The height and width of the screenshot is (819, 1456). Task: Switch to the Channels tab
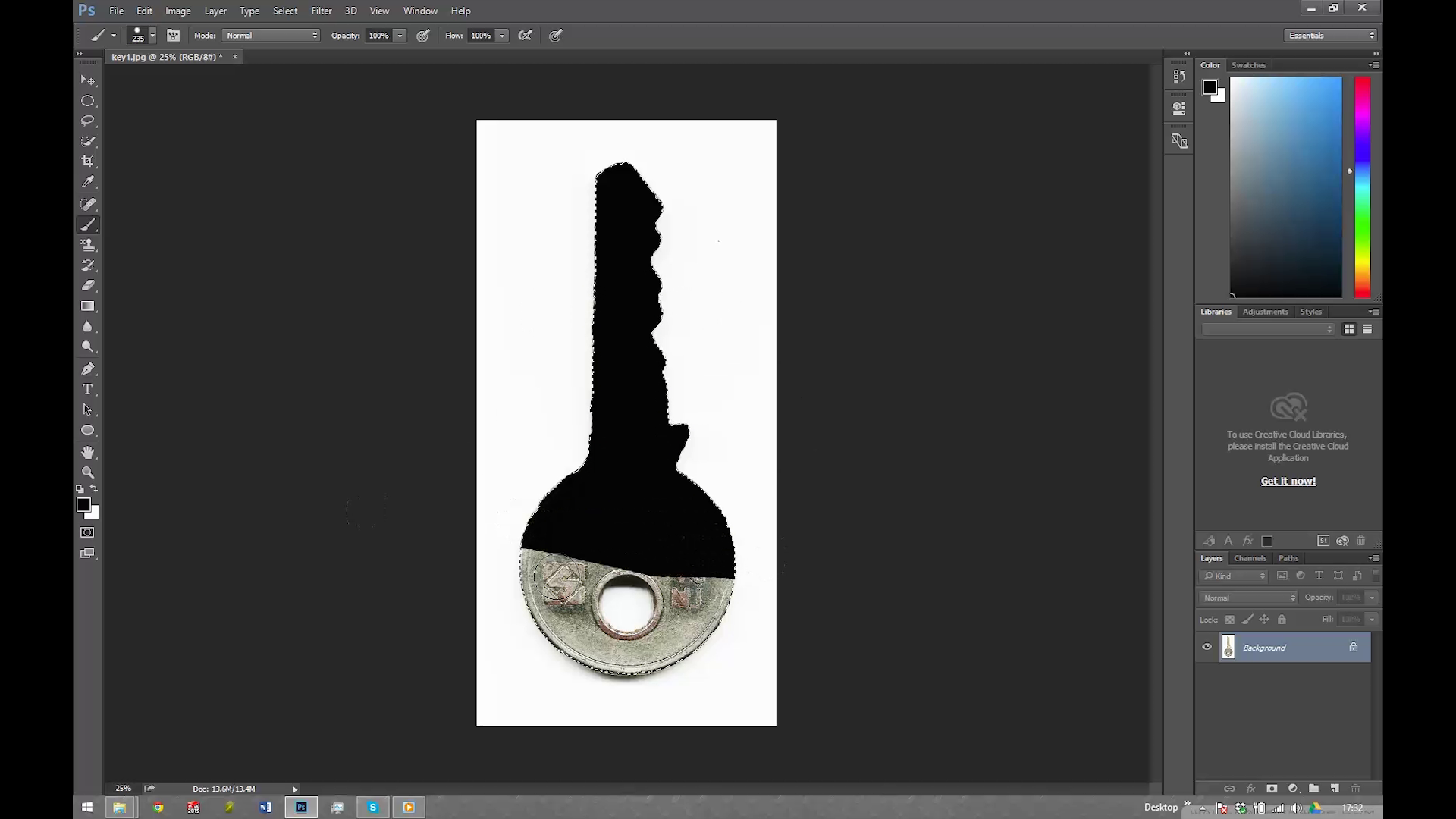pyautogui.click(x=1250, y=558)
